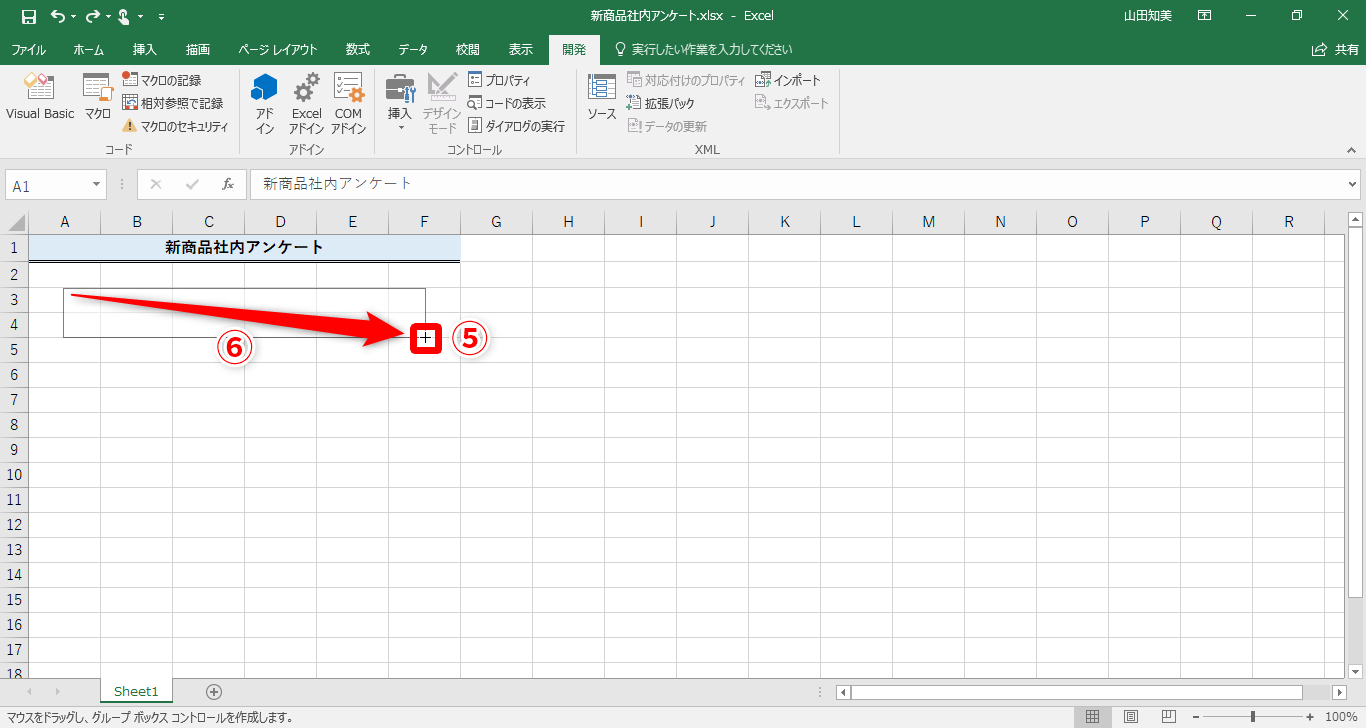1366x728 pixels.
Task: Expand the formula bar
Action: point(1353,184)
